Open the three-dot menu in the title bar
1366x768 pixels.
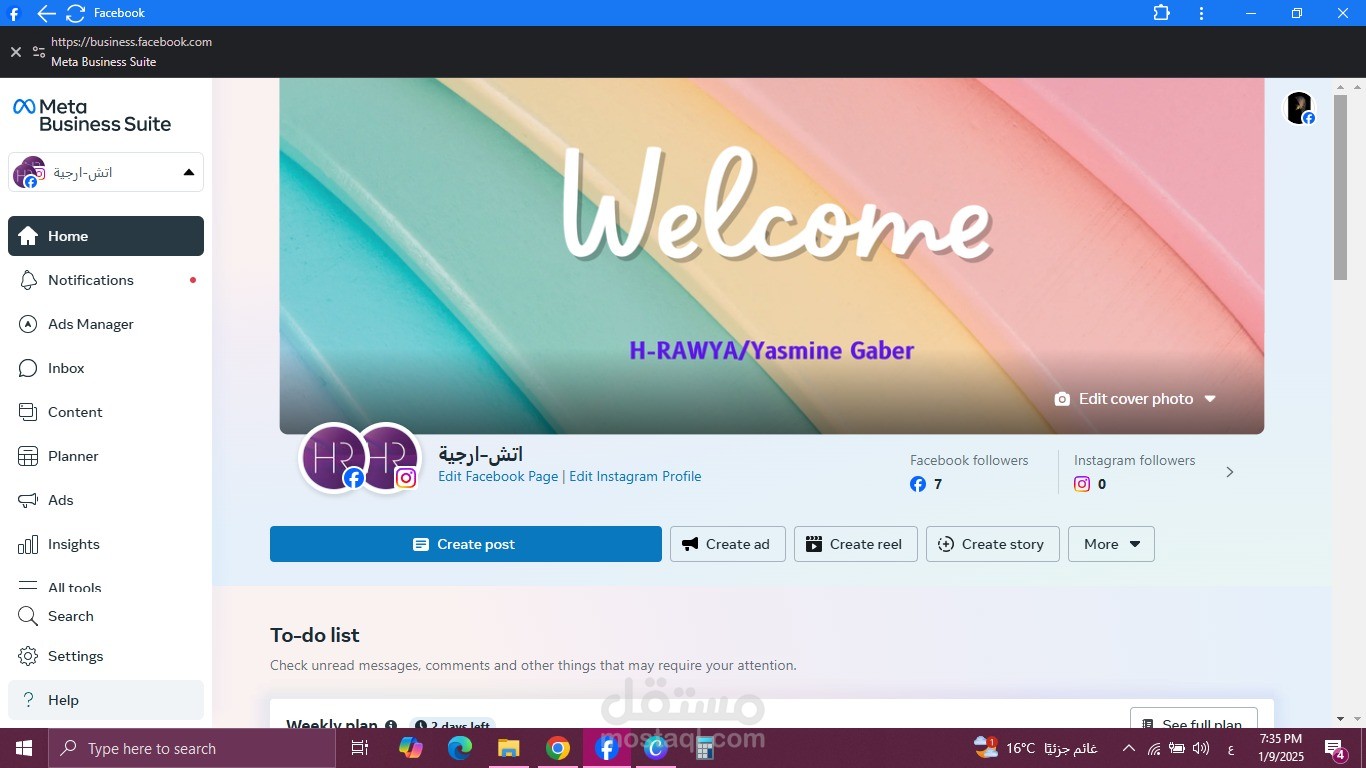click(1201, 13)
